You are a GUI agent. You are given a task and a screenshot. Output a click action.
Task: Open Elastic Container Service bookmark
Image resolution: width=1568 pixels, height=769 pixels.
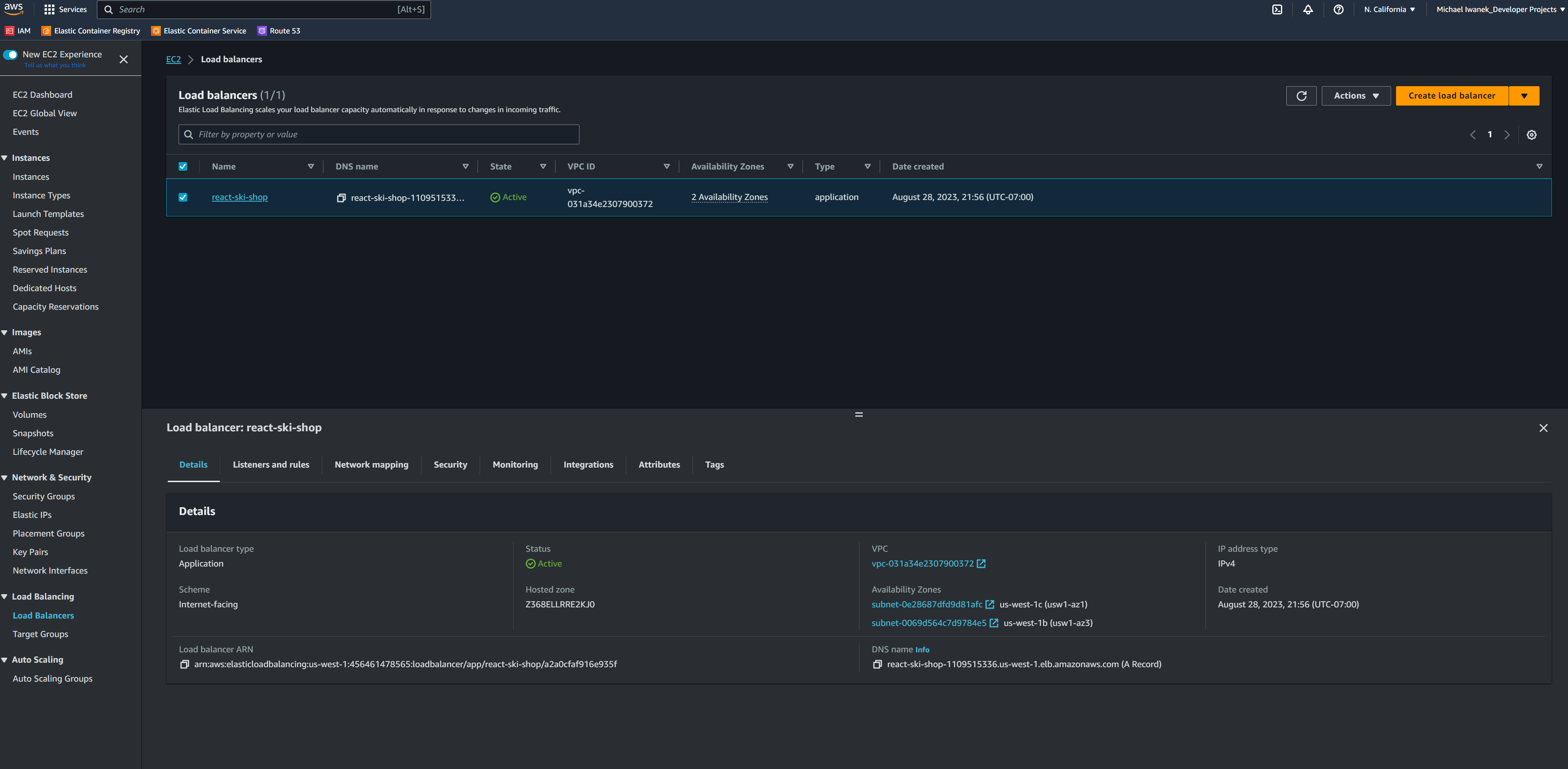pos(198,31)
